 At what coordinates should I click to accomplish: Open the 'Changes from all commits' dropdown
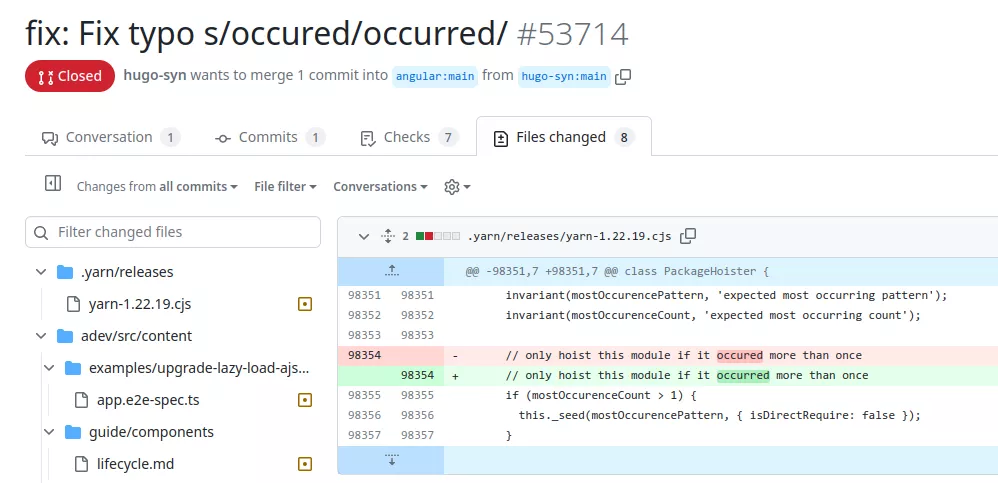coord(157,187)
